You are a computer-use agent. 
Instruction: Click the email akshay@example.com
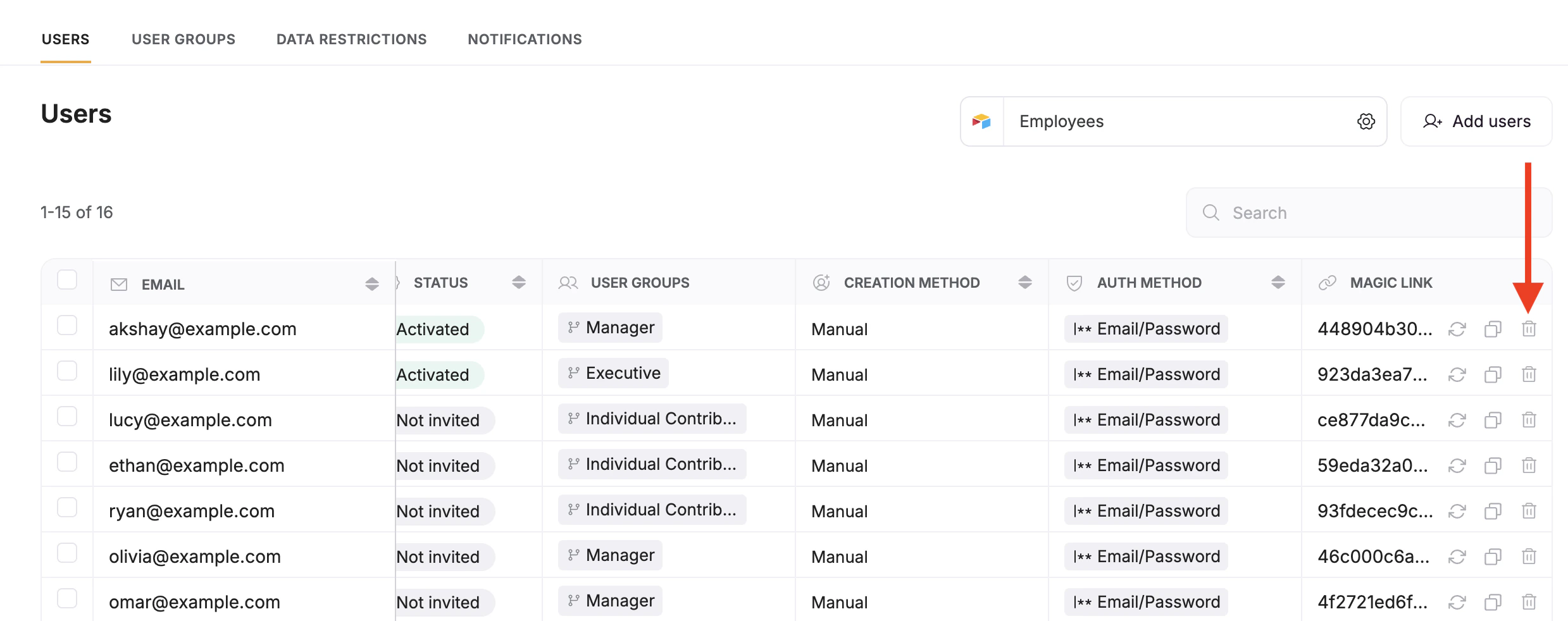pos(202,329)
